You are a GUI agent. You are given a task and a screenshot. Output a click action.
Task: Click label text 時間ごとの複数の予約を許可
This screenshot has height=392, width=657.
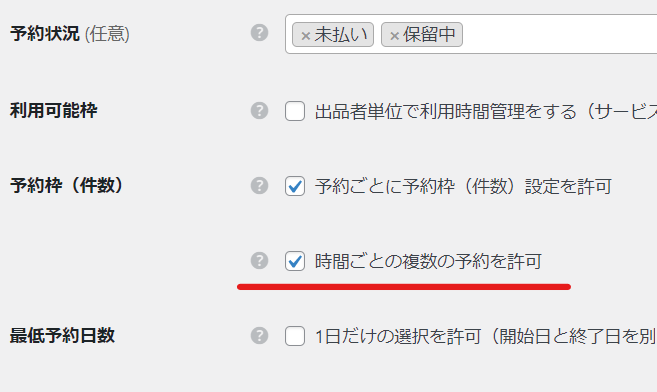click(428, 261)
